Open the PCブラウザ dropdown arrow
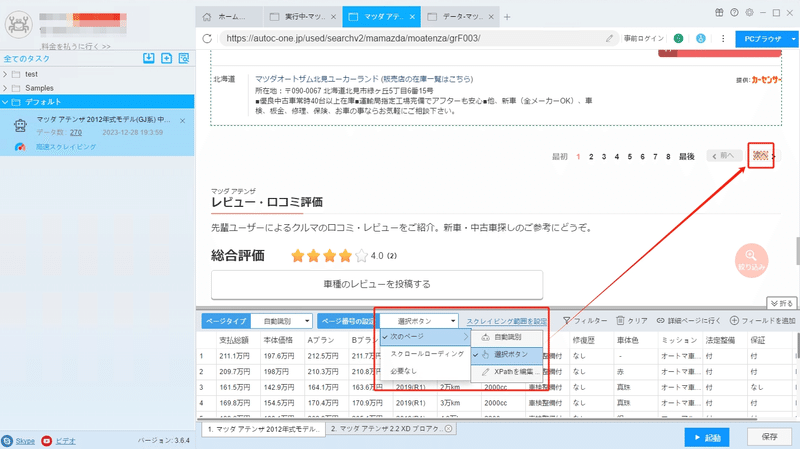800x449 pixels. [793, 39]
